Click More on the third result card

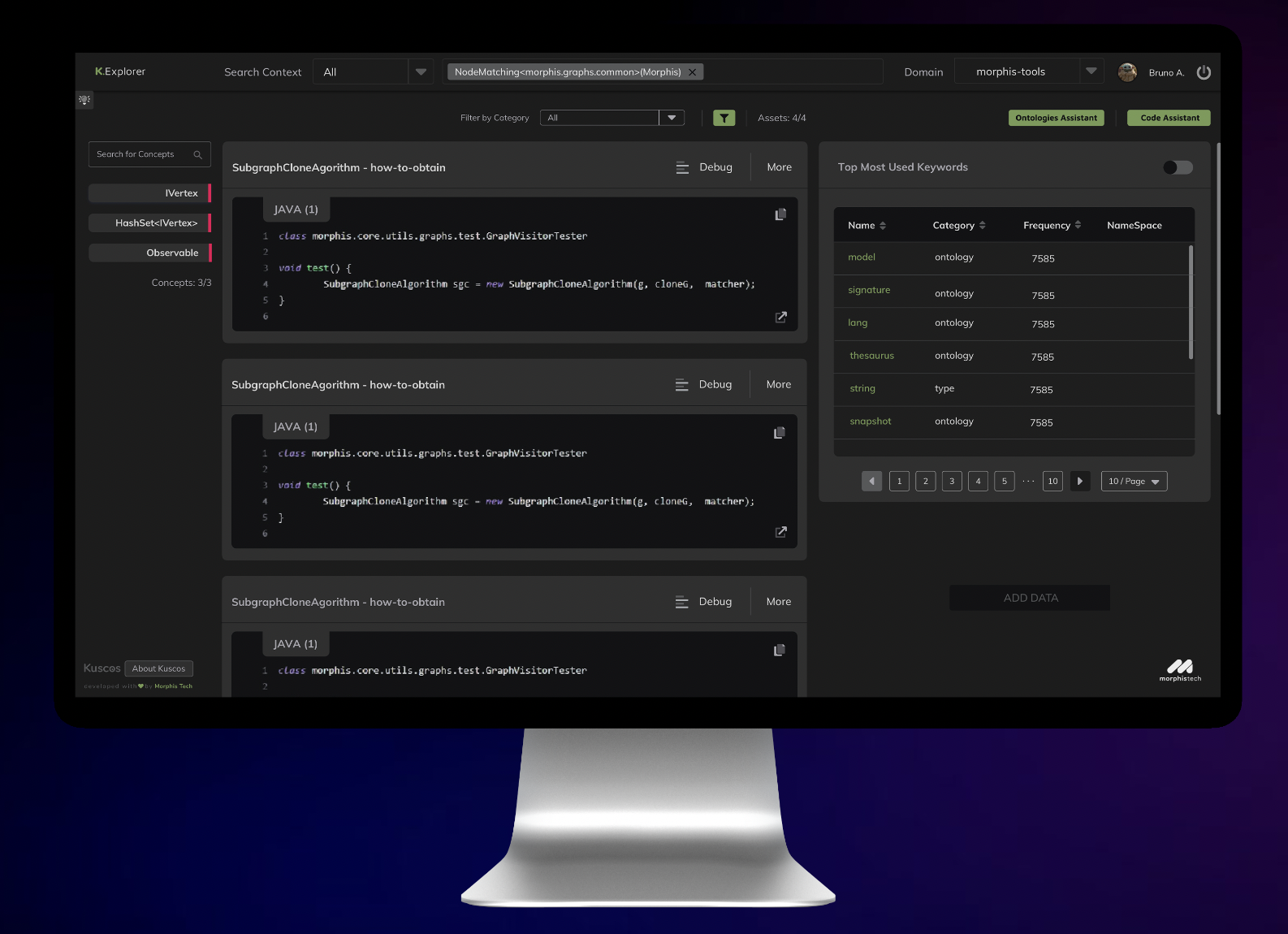779,602
